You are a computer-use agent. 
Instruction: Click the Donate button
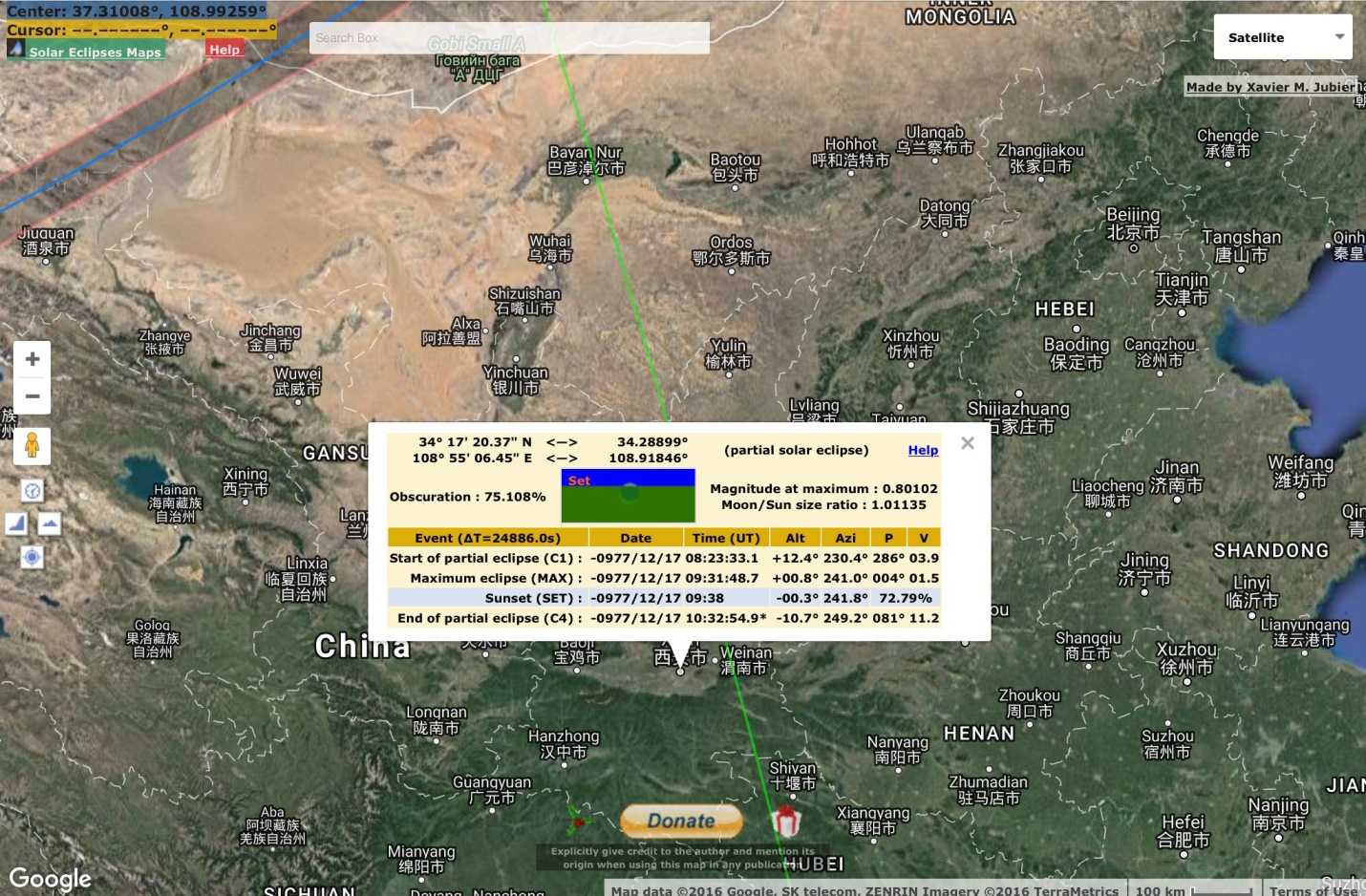[x=681, y=821]
